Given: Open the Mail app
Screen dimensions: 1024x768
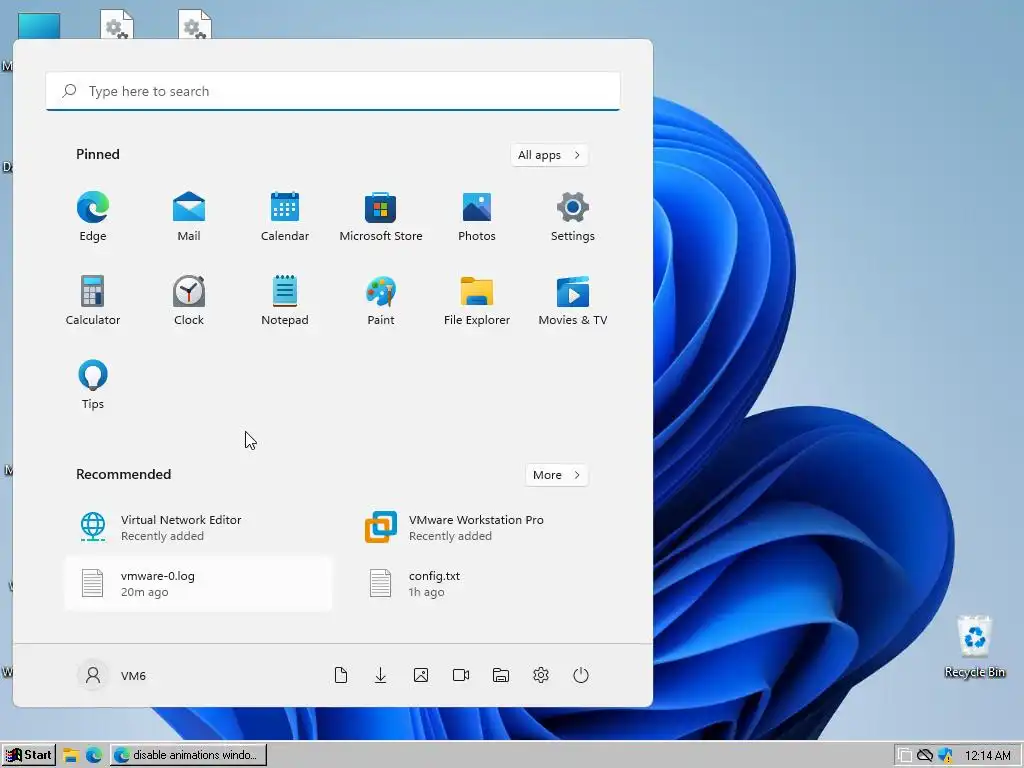Looking at the screenshot, I should point(189,217).
